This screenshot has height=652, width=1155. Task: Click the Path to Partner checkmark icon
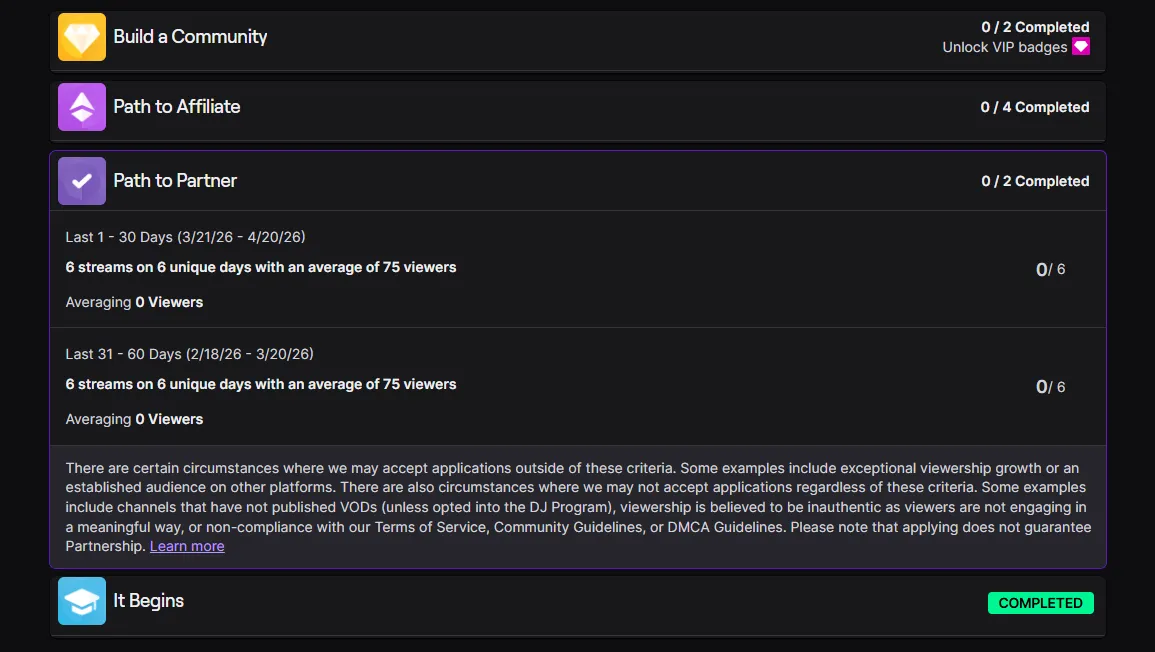click(82, 181)
